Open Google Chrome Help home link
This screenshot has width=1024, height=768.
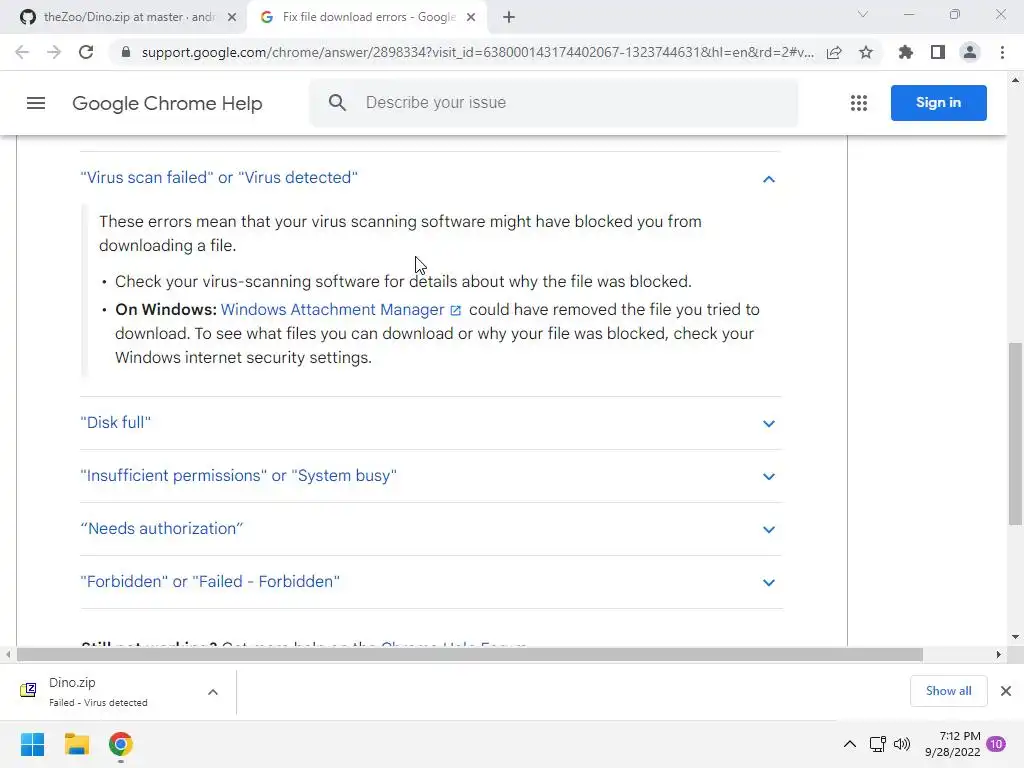pos(167,103)
